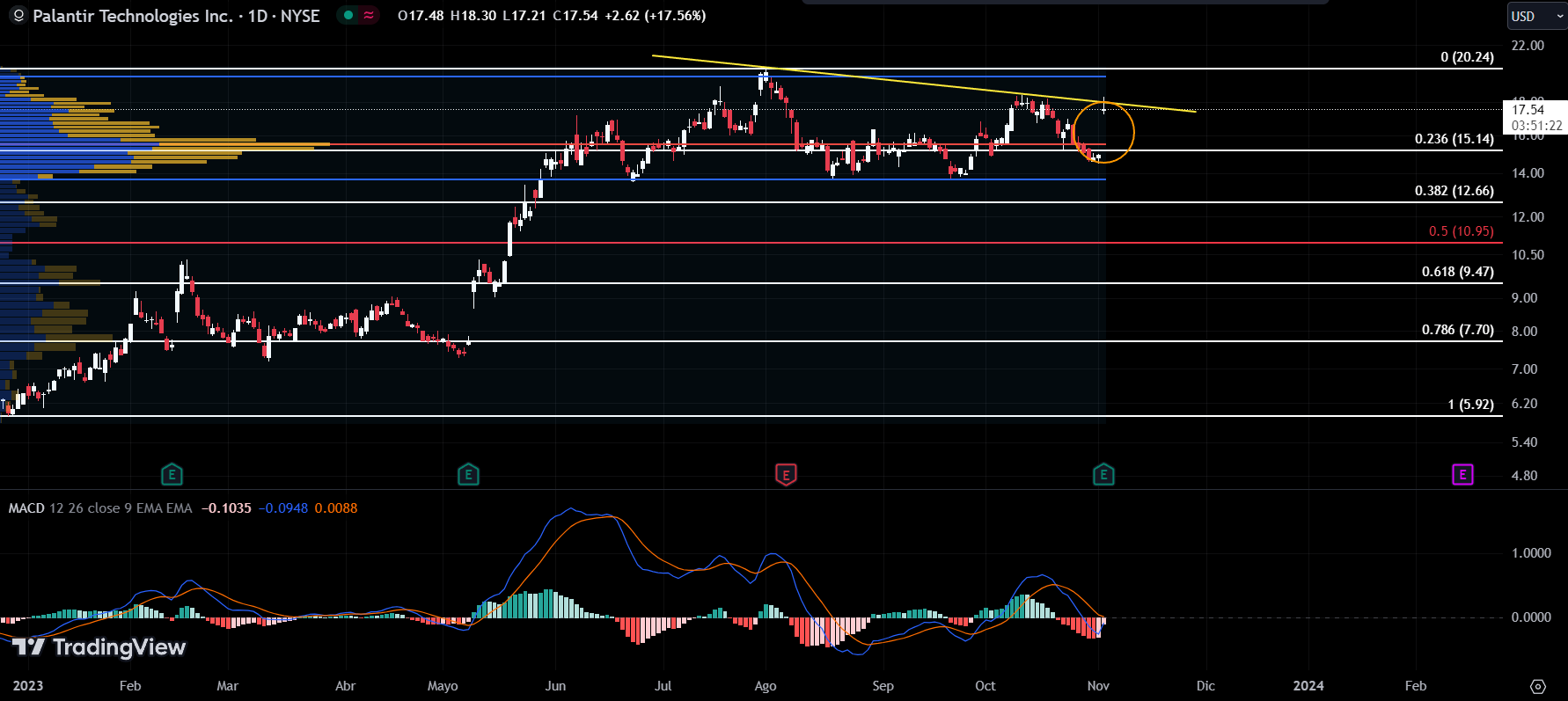Click the Dic time axis label
1568x701 pixels.
(x=1205, y=686)
